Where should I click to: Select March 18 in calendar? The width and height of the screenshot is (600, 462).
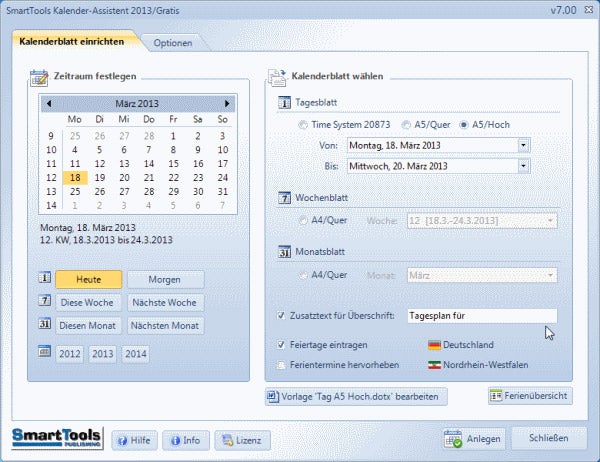(75, 178)
